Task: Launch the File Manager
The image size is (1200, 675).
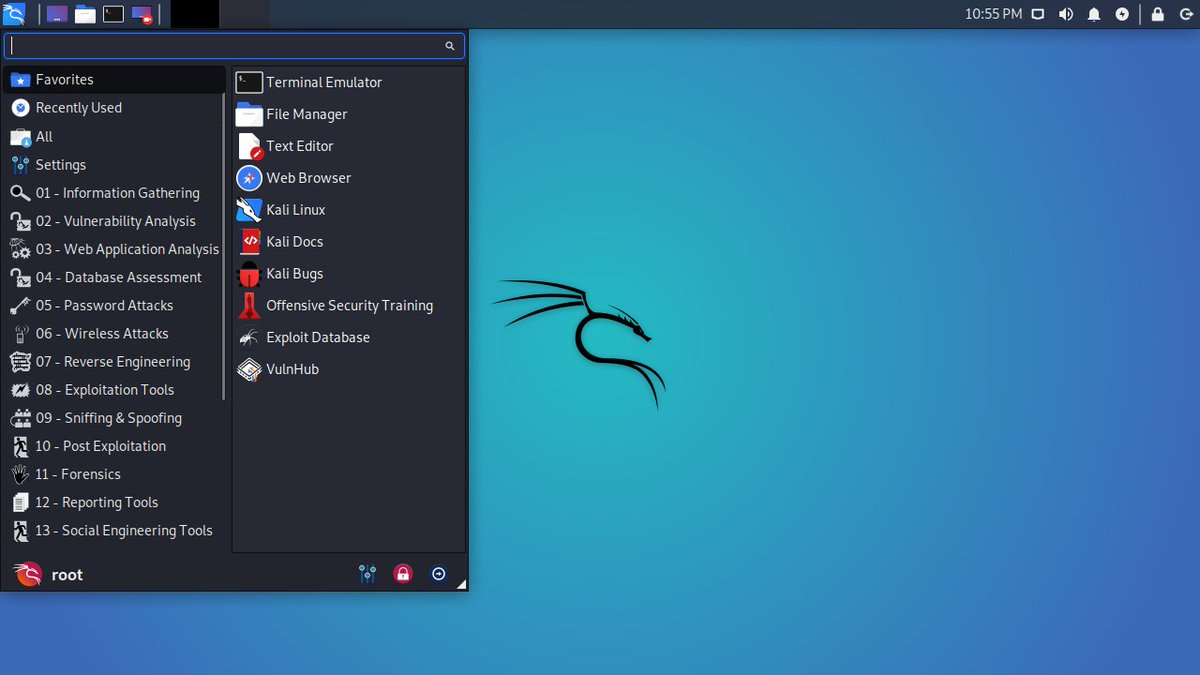Action: (306, 114)
